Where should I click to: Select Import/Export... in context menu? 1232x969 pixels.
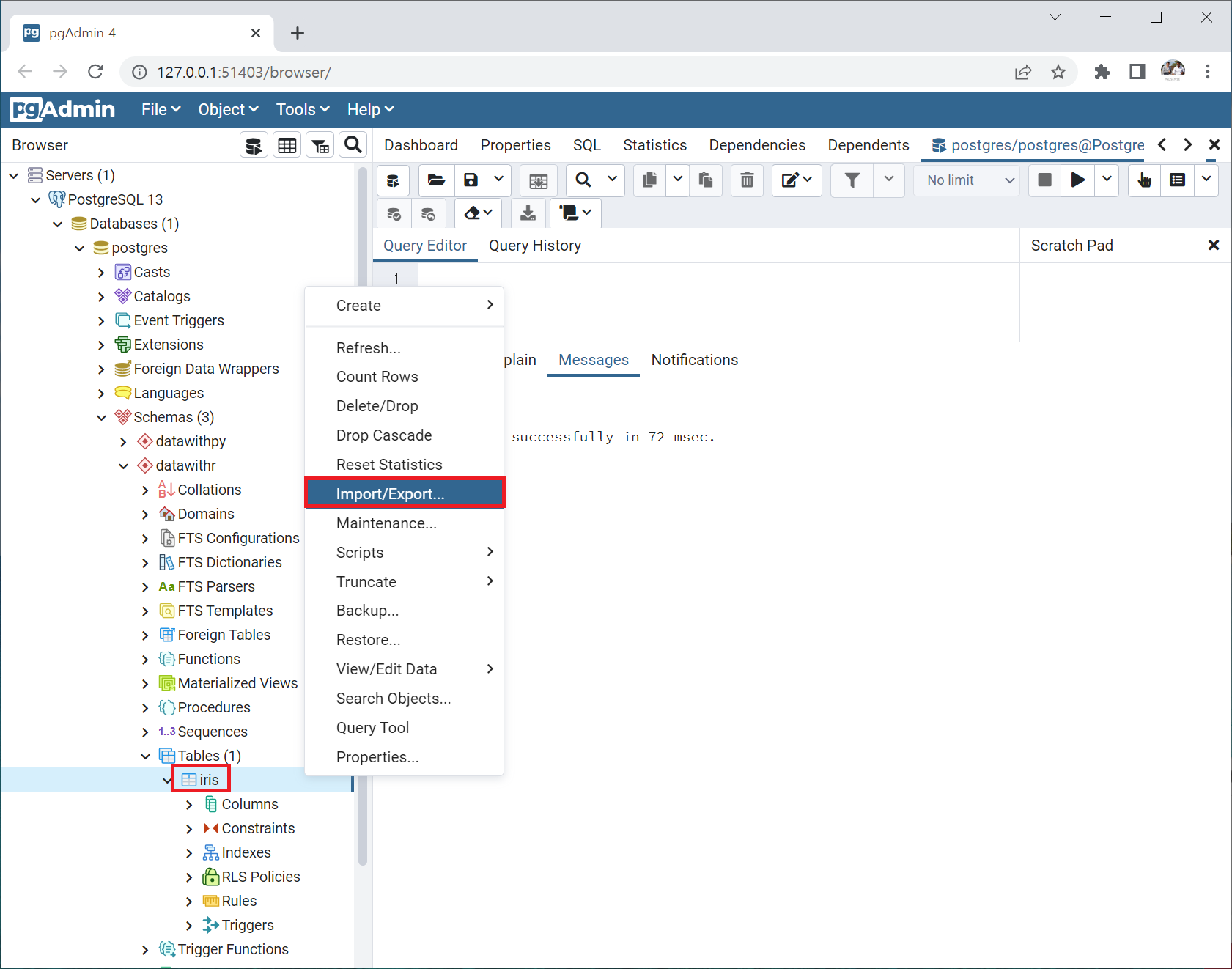(x=405, y=494)
